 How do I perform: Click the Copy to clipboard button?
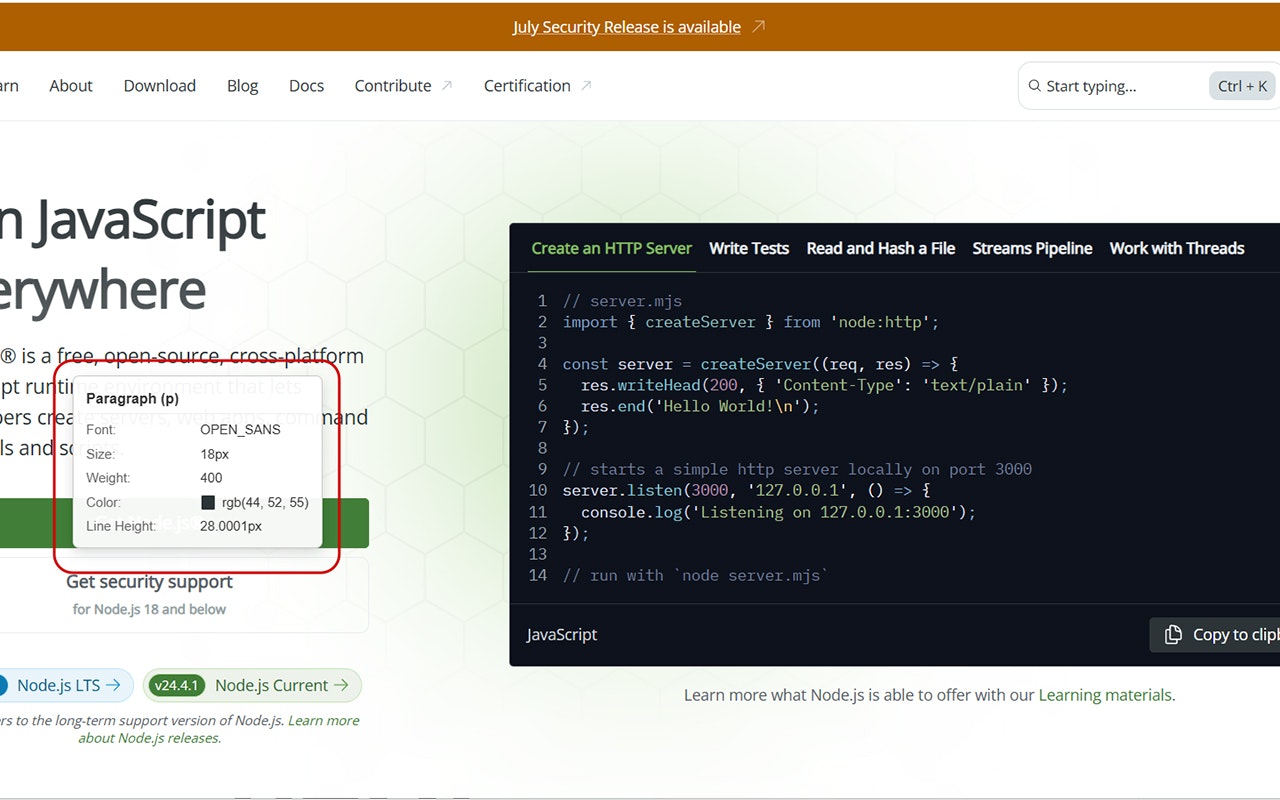pyautogui.click(x=1215, y=635)
